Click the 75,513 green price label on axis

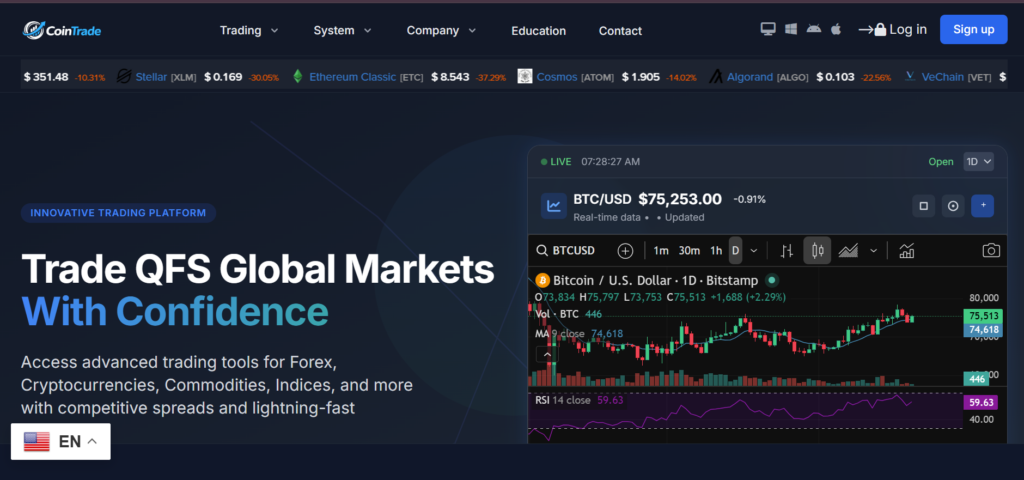984,317
